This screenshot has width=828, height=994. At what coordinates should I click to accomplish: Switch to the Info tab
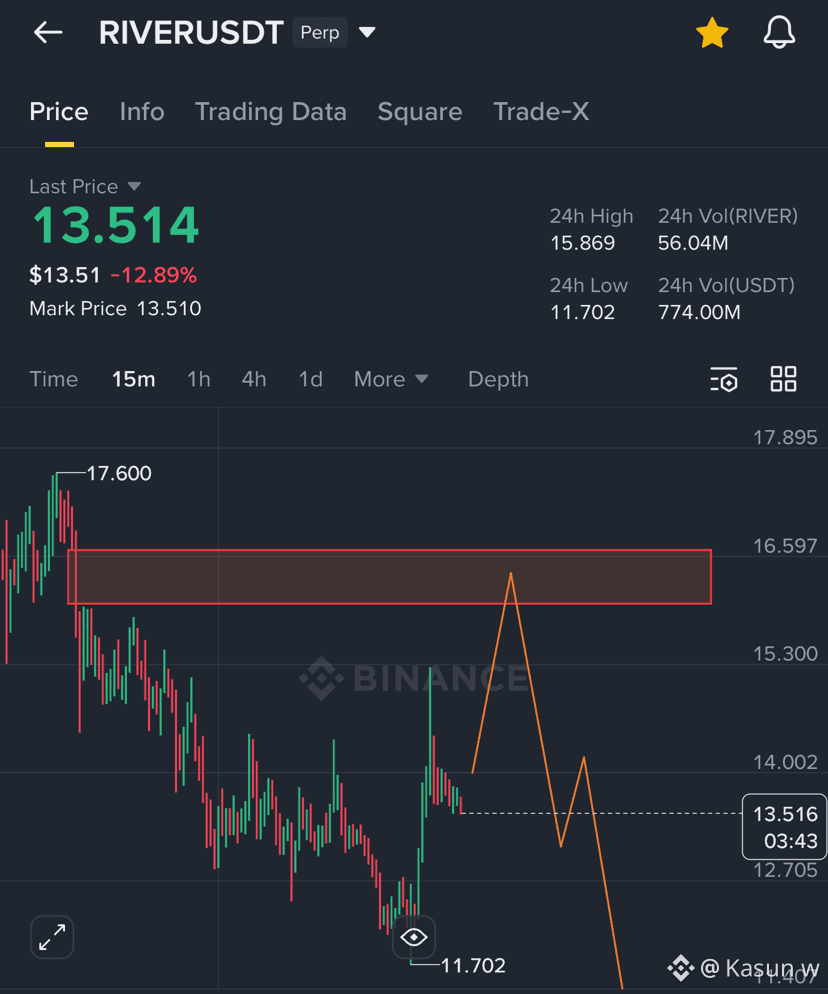[142, 112]
